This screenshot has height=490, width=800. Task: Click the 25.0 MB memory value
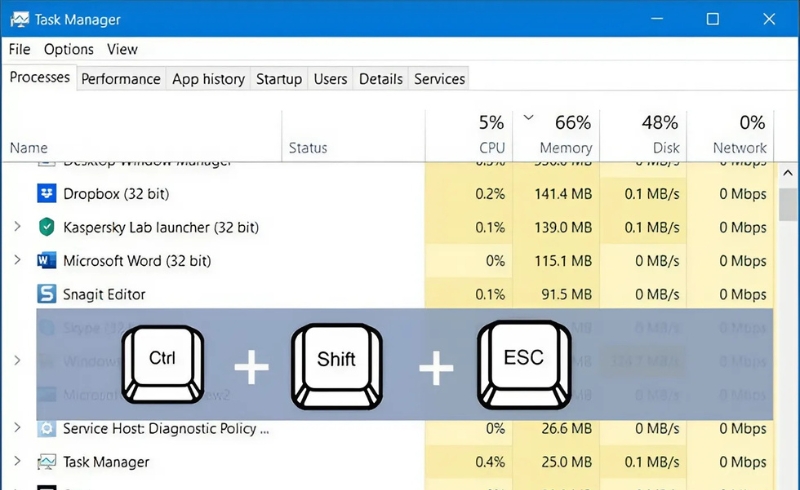pyautogui.click(x=566, y=462)
